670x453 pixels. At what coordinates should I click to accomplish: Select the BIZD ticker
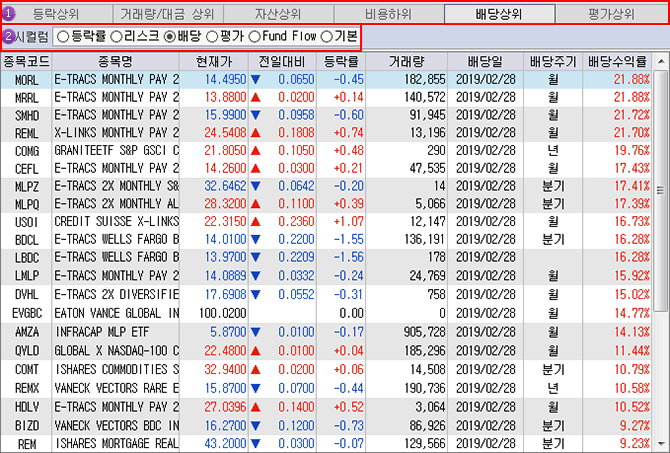pos(26,426)
